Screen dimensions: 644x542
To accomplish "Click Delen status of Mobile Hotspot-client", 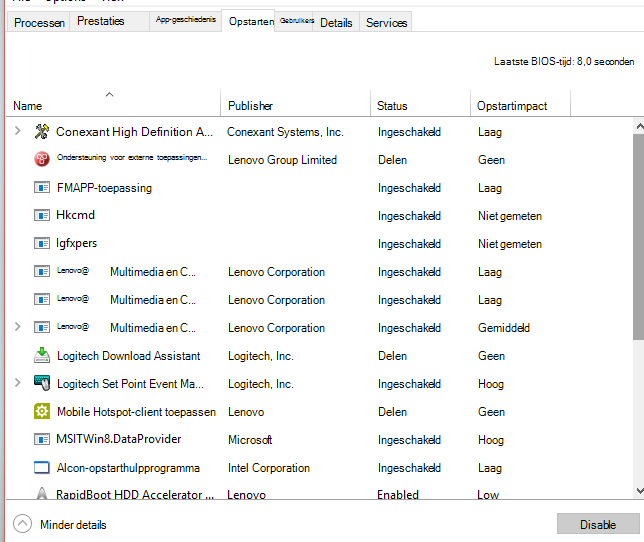I will point(392,412).
